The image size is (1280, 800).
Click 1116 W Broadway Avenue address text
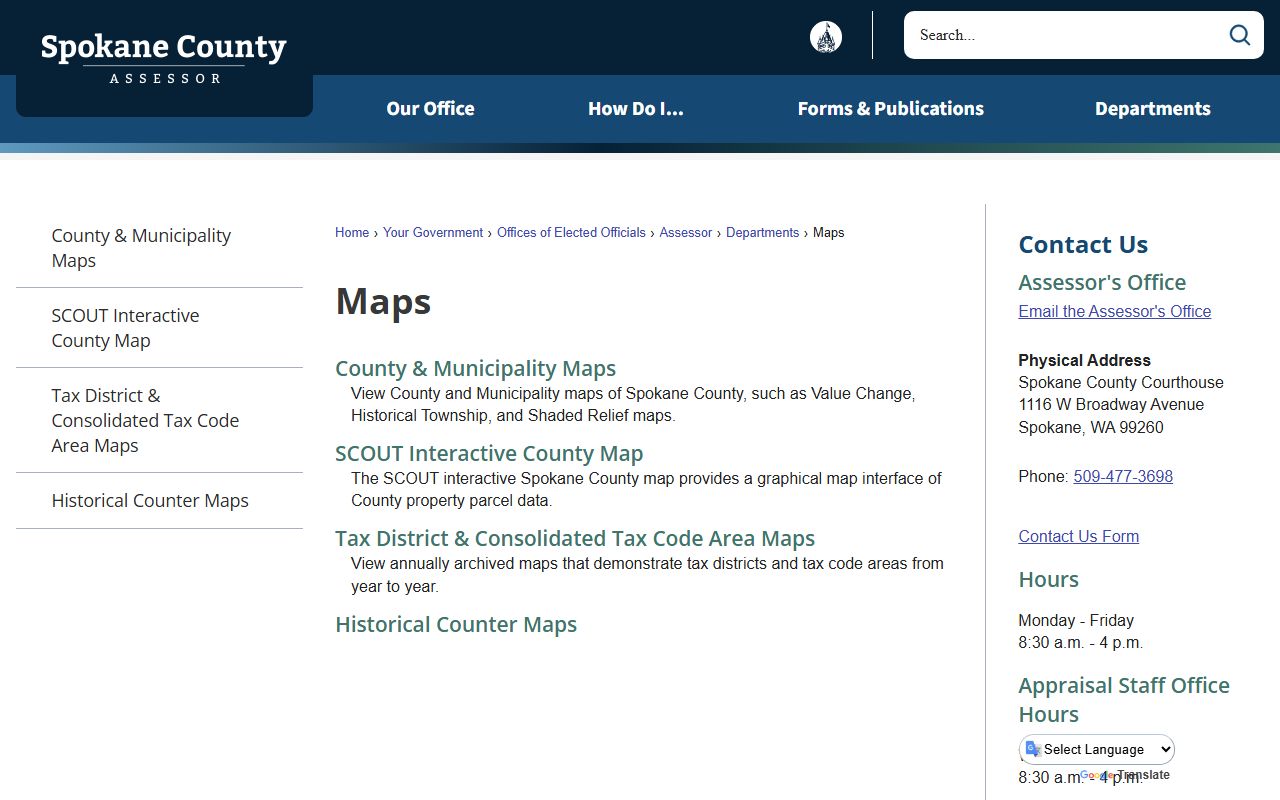click(1111, 404)
